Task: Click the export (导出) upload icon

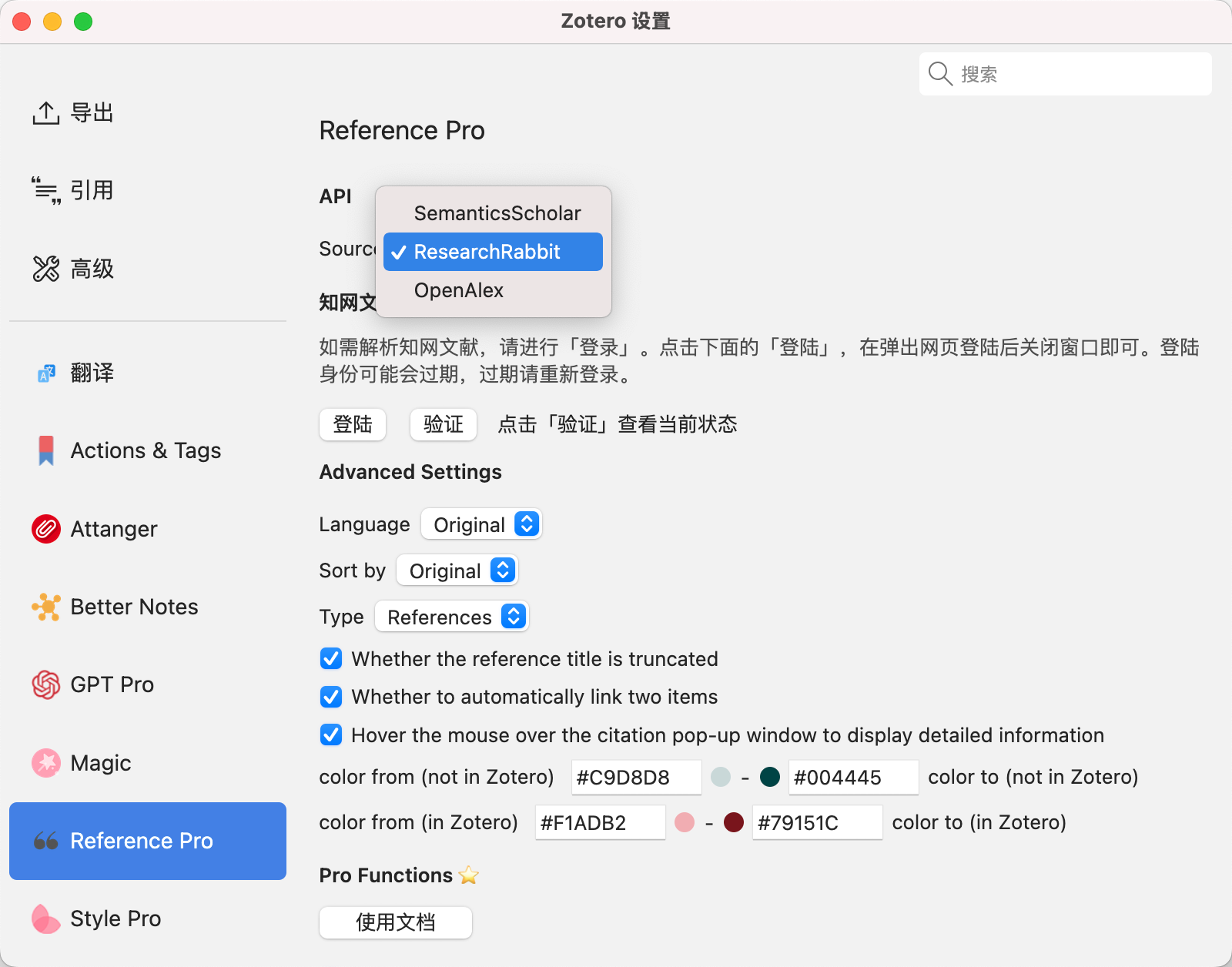Action: click(46, 113)
